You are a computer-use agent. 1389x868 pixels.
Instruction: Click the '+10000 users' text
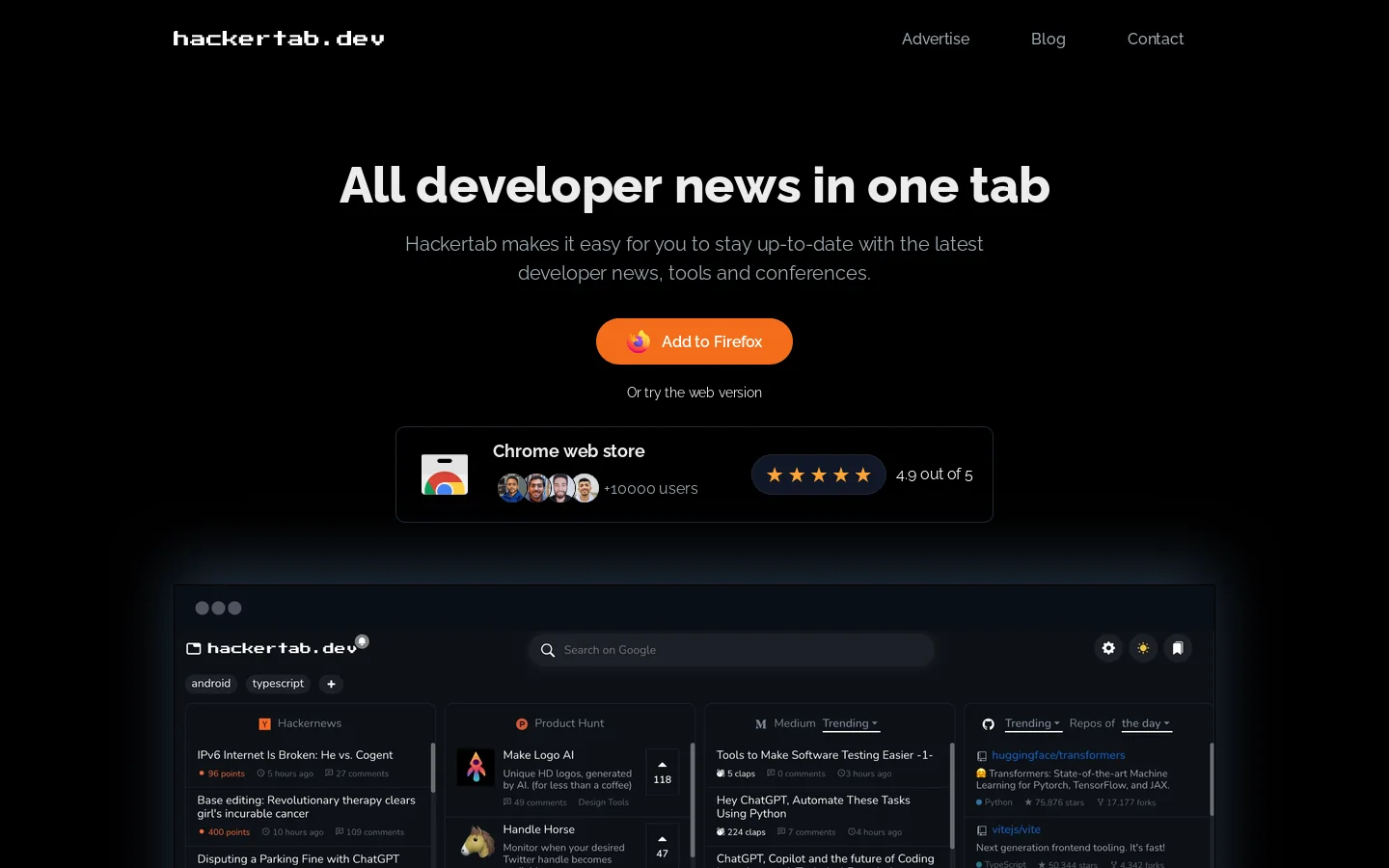click(651, 489)
